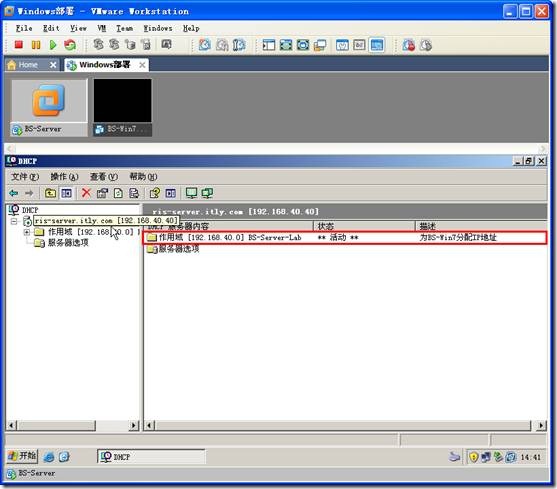
Task: Click the taskbar clock showing 14:41
Action: (x=531, y=457)
